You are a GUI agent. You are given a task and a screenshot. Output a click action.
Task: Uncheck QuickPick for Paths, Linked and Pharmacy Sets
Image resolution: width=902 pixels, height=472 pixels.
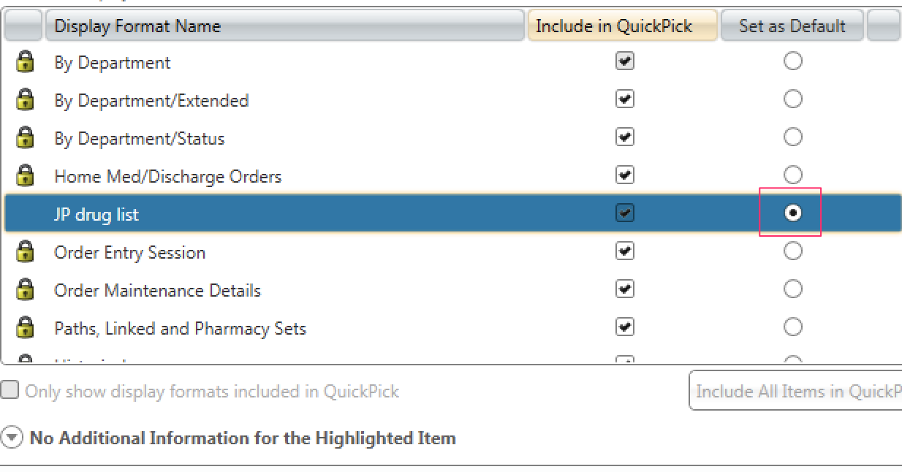coord(625,327)
